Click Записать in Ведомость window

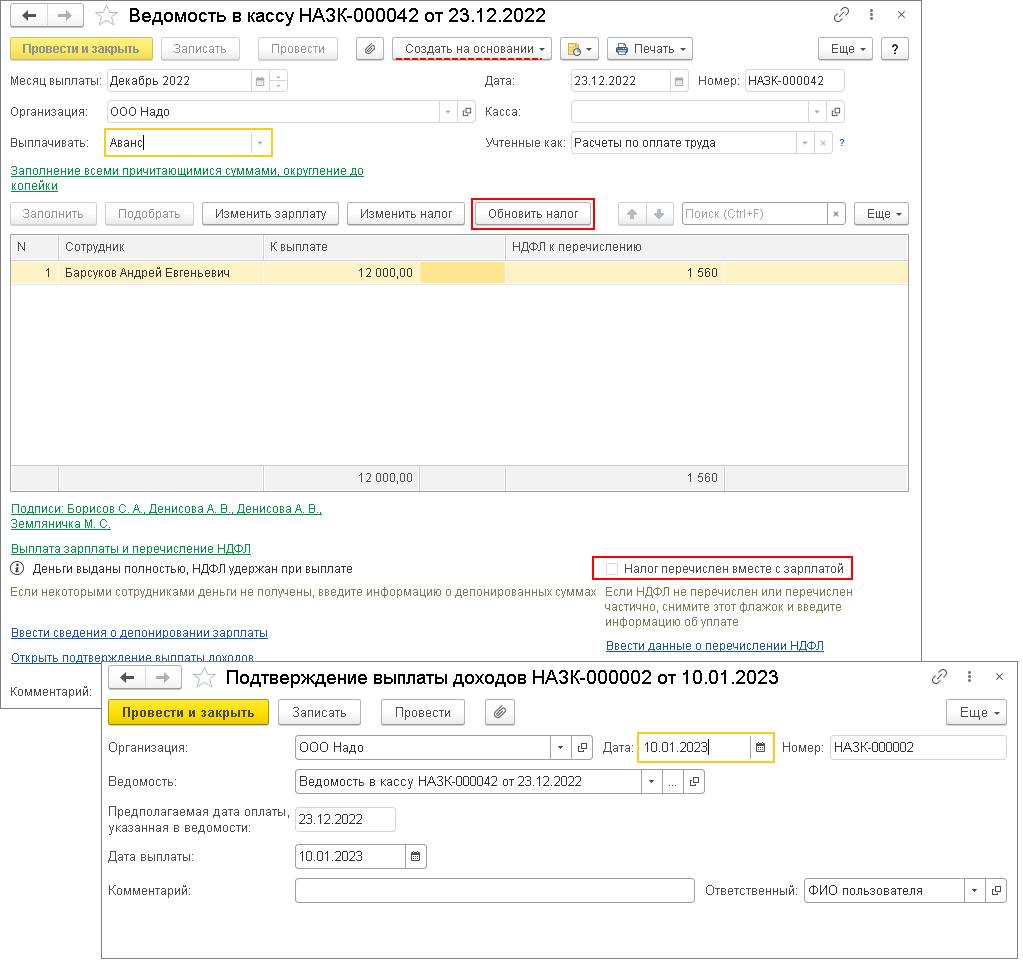[200, 49]
